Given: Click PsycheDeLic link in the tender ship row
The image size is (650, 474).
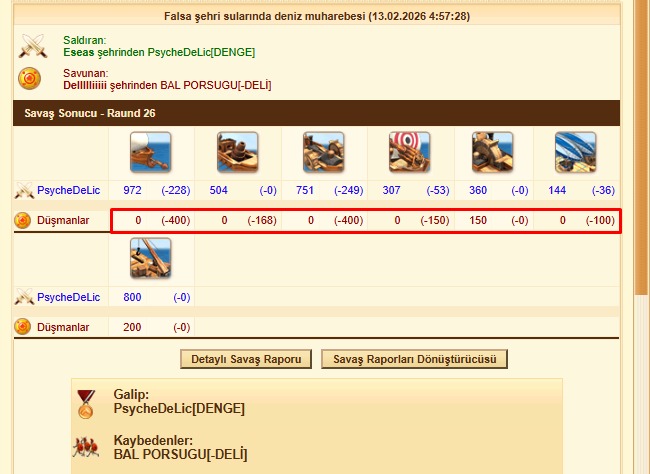Looking at the screenshot, I should [x=68, y=297].
